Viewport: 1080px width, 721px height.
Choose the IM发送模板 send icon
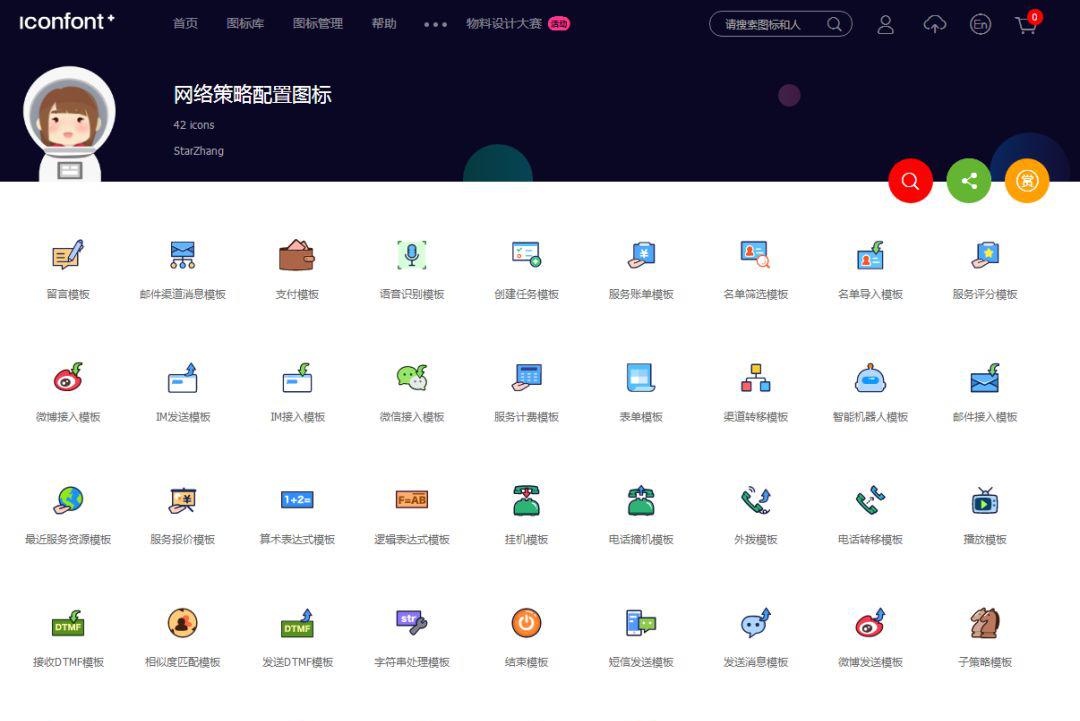(x=183, y=377)
